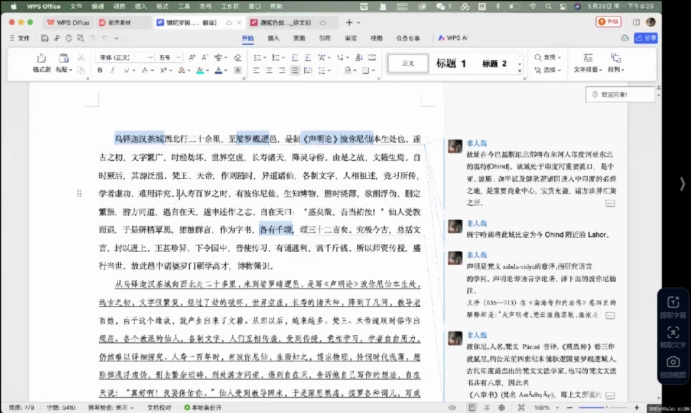The image size is (692, 414).
Task: Toggle underline formatting with U button
Action: coord(125,71)
